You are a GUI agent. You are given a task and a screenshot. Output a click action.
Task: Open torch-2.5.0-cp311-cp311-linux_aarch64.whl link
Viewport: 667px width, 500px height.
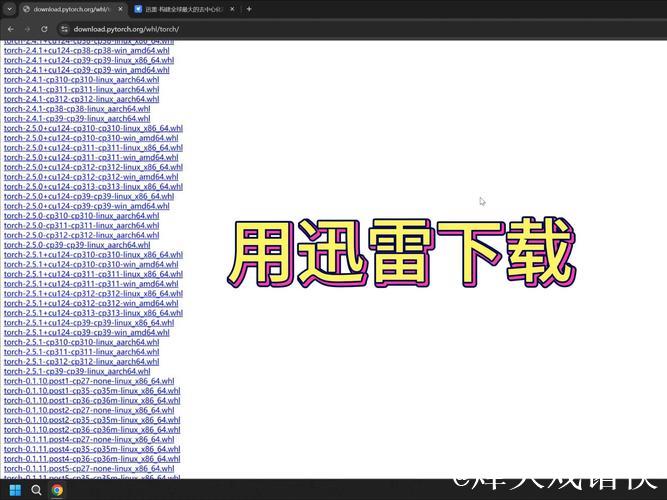pyautogui.click(x=82, y=226)
